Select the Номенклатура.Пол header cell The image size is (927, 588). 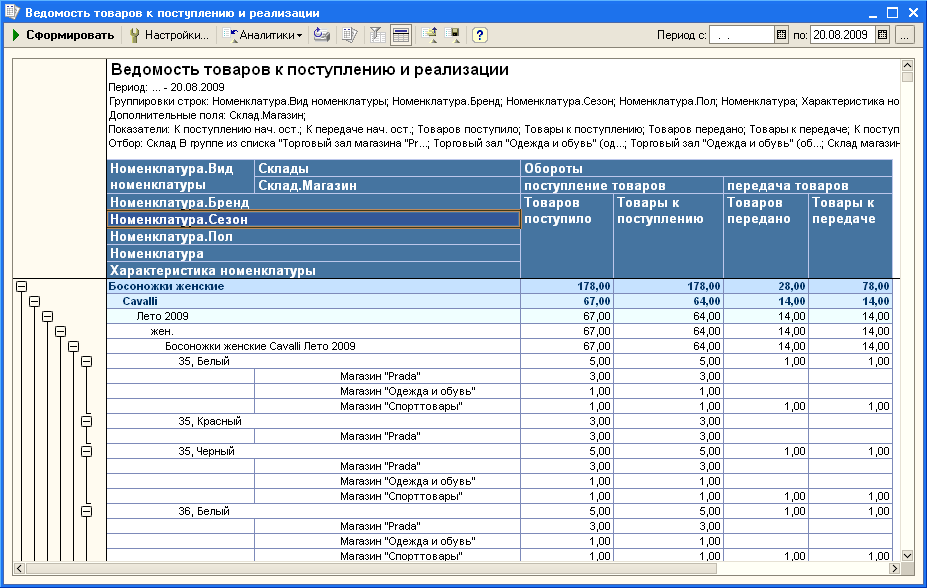coord(314,236)
